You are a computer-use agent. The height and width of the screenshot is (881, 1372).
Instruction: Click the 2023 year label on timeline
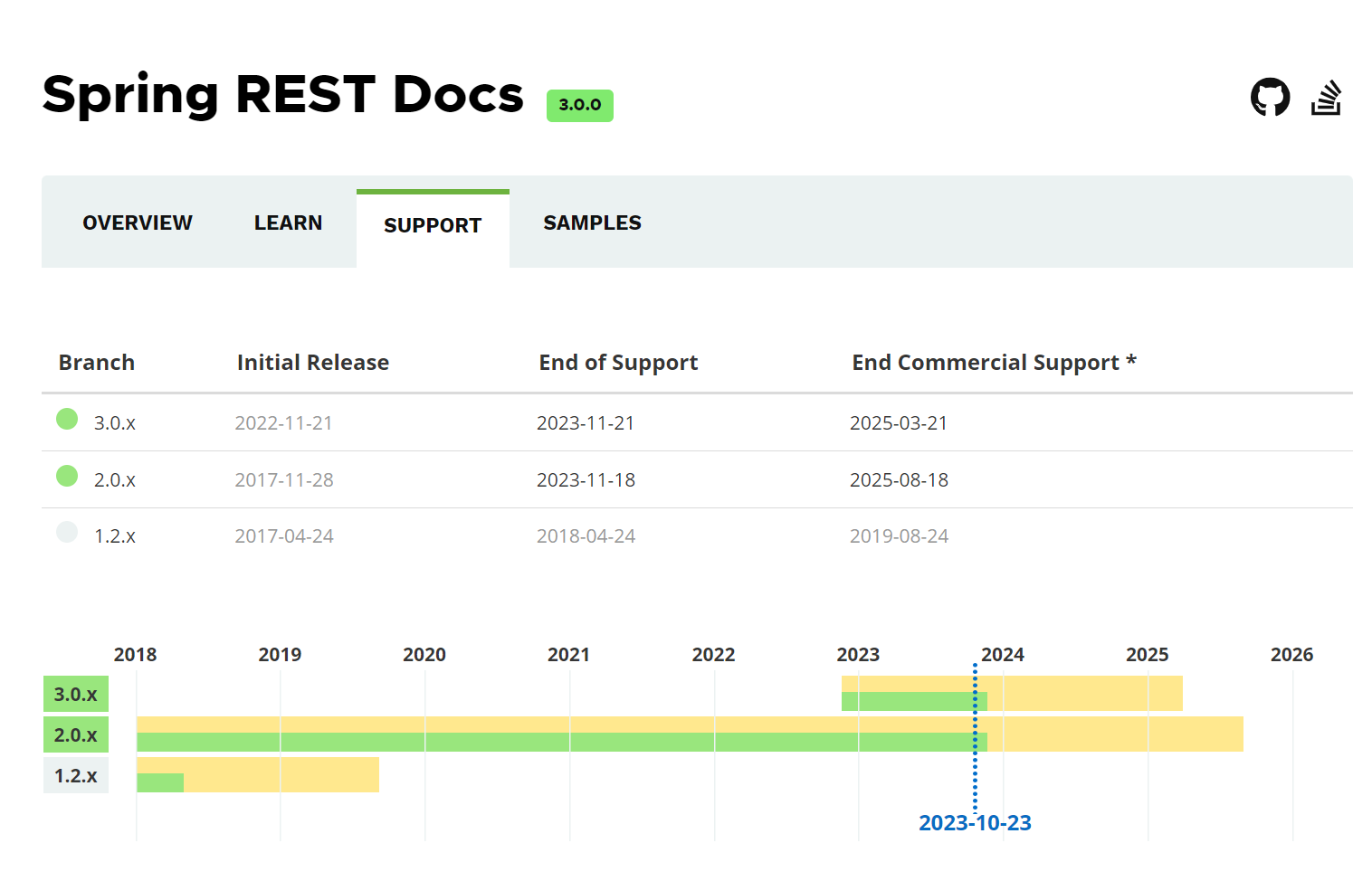[x=858, y=655]
